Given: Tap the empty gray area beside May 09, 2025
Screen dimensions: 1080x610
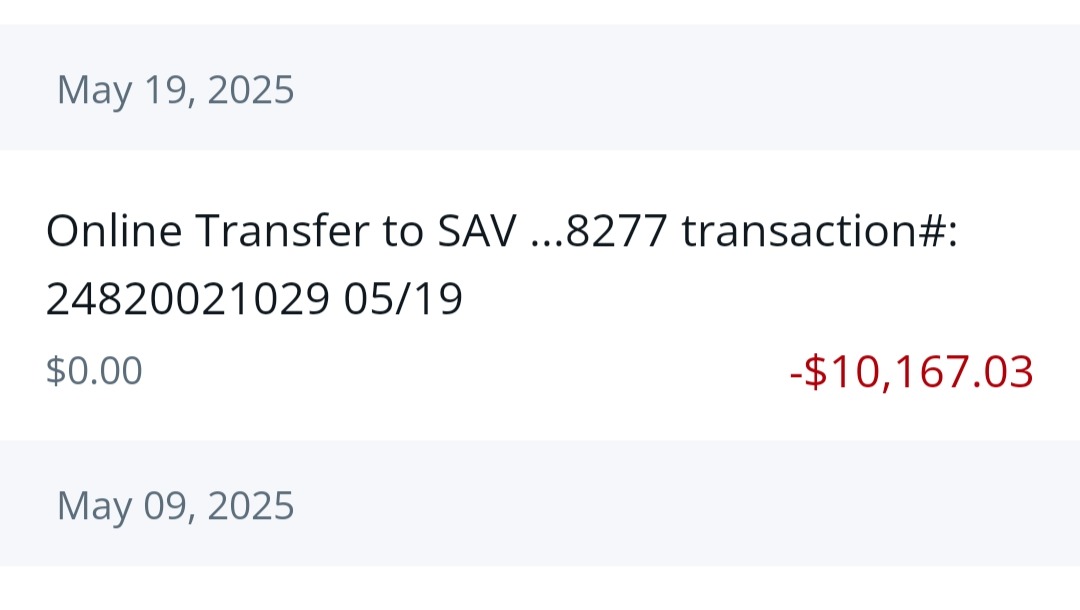Looking at the screenshot, I should (x=700, y=505).
